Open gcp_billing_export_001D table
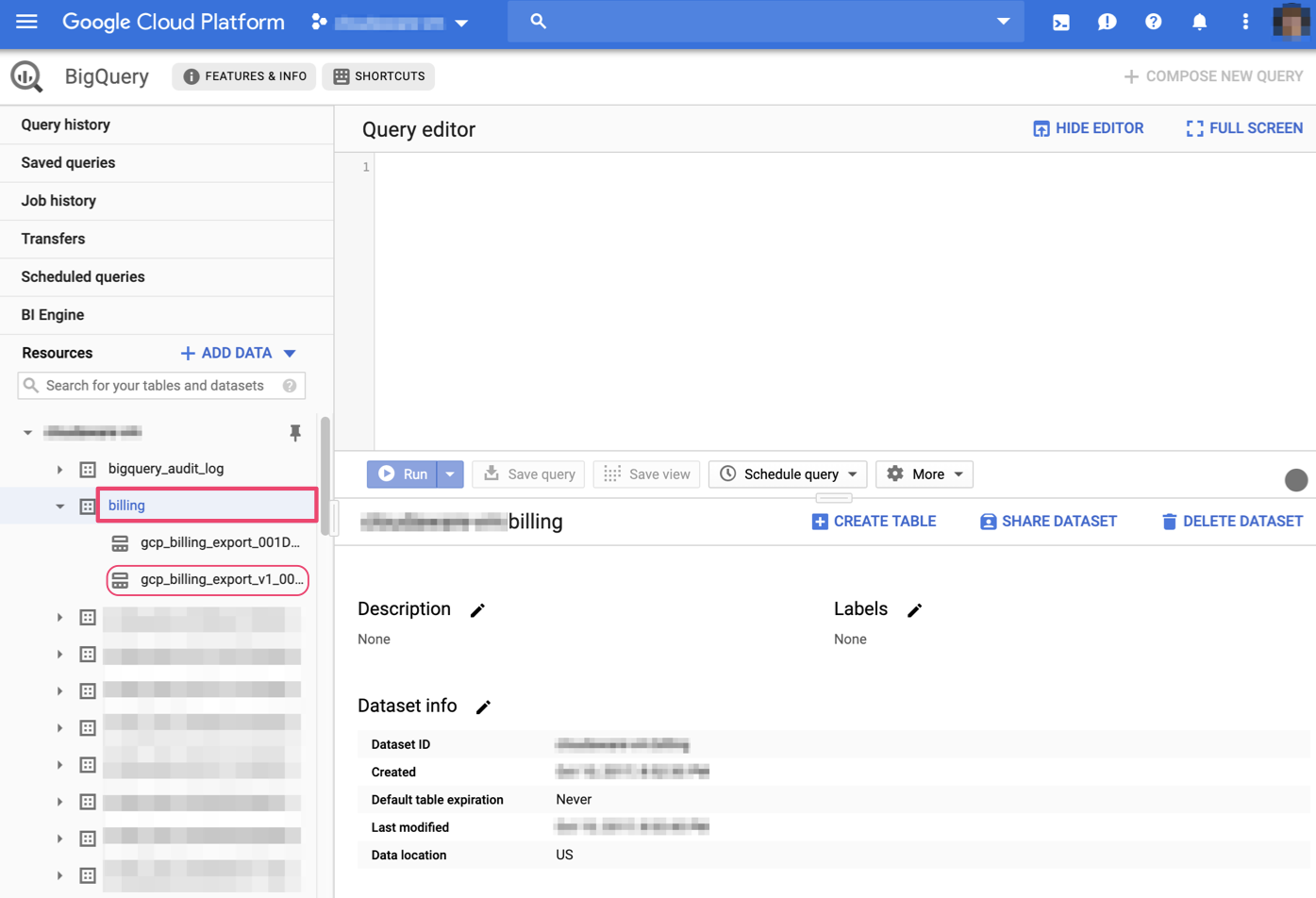The image size is (1316, 898). tap(220, 542)
